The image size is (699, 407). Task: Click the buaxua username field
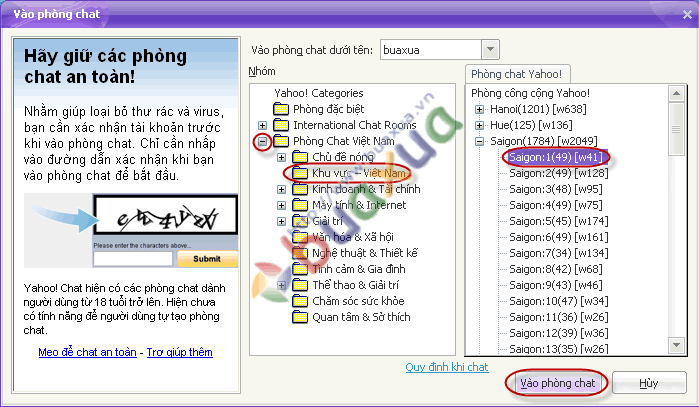tap(431, 49)
